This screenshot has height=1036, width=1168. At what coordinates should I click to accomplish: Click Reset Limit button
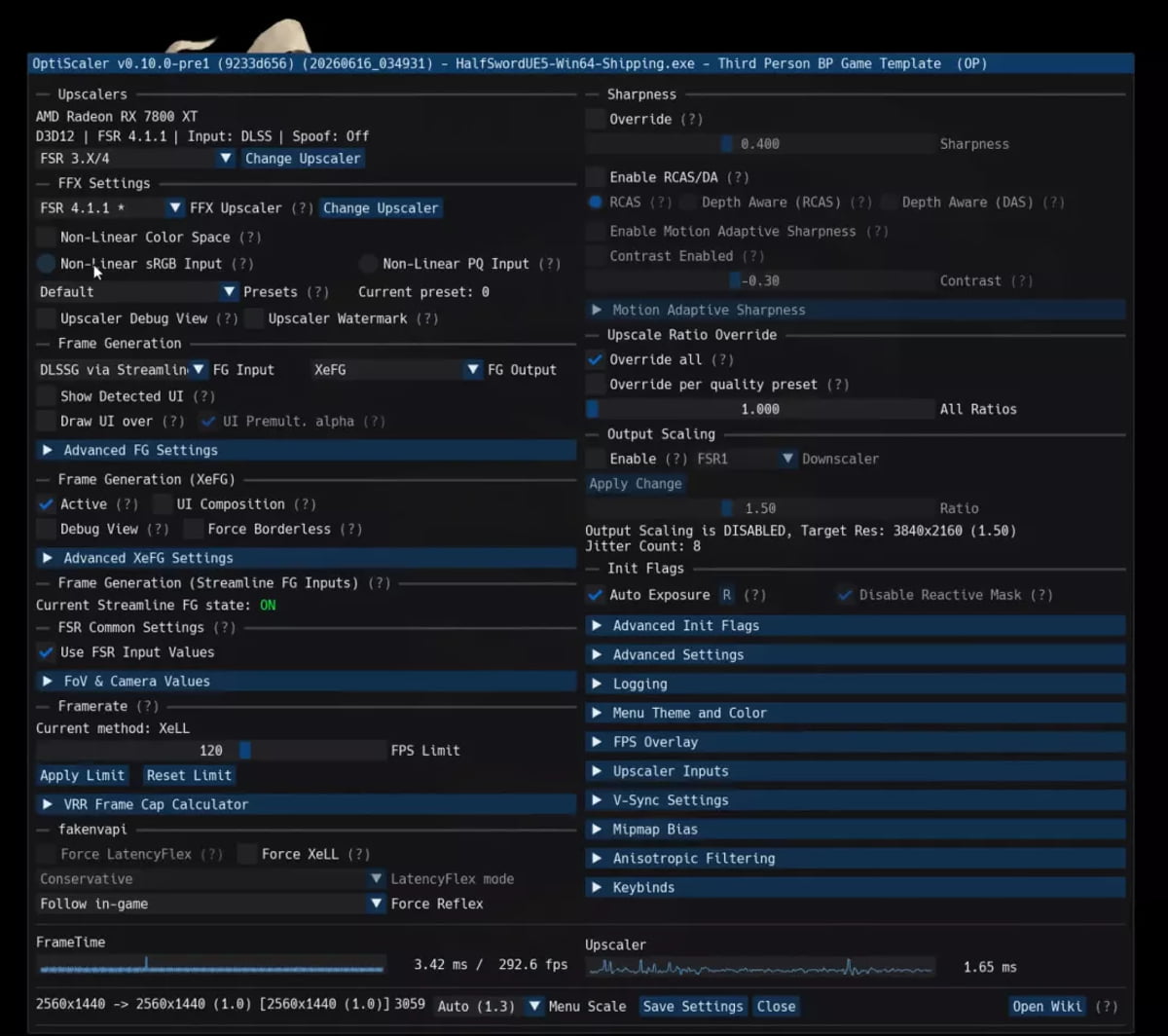[x=189, y=775]
